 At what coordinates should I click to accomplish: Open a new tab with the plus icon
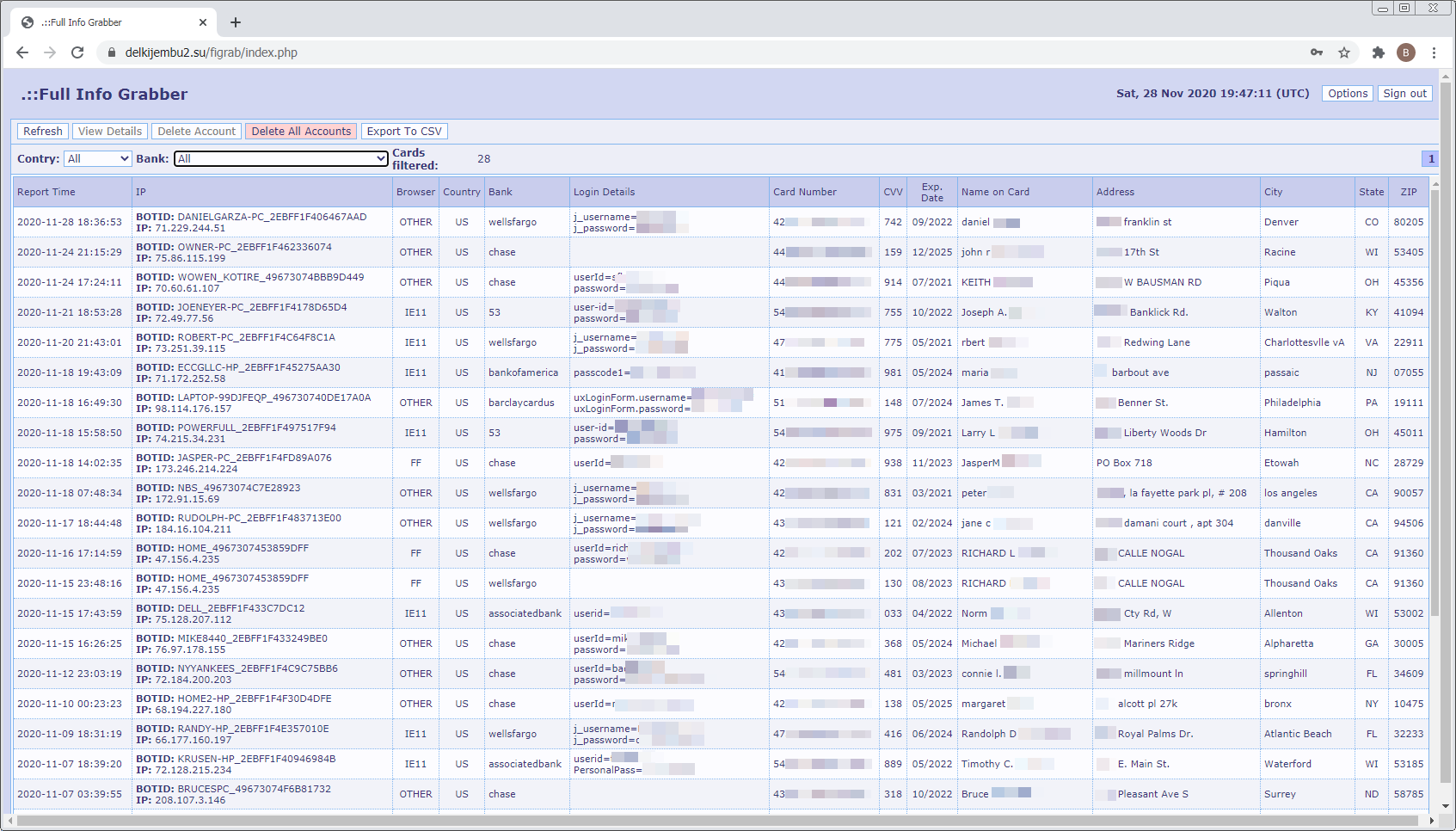click(x=236, y=22)
